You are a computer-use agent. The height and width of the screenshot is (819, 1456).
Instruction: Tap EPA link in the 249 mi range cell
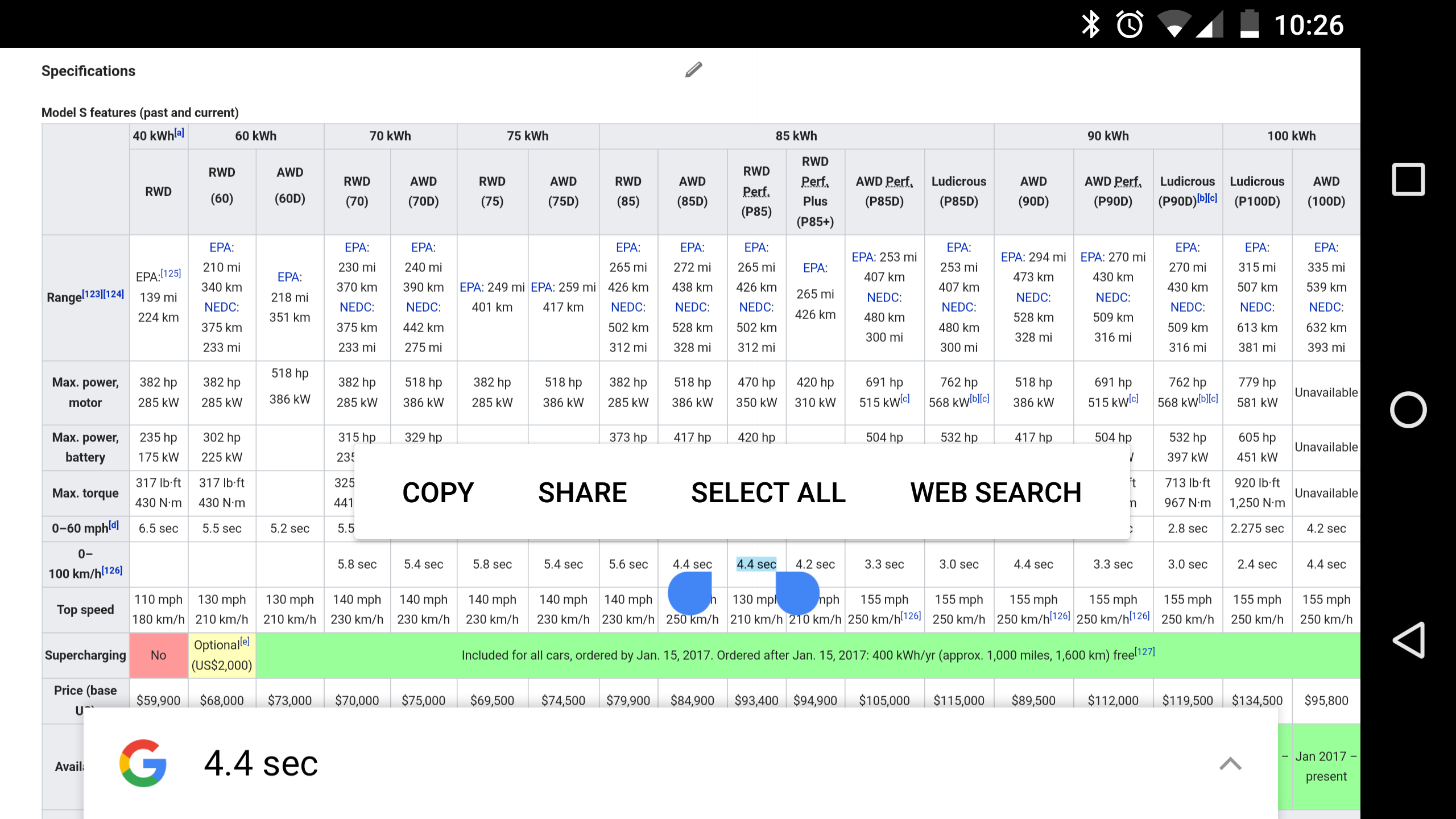[x=471, y=287]
